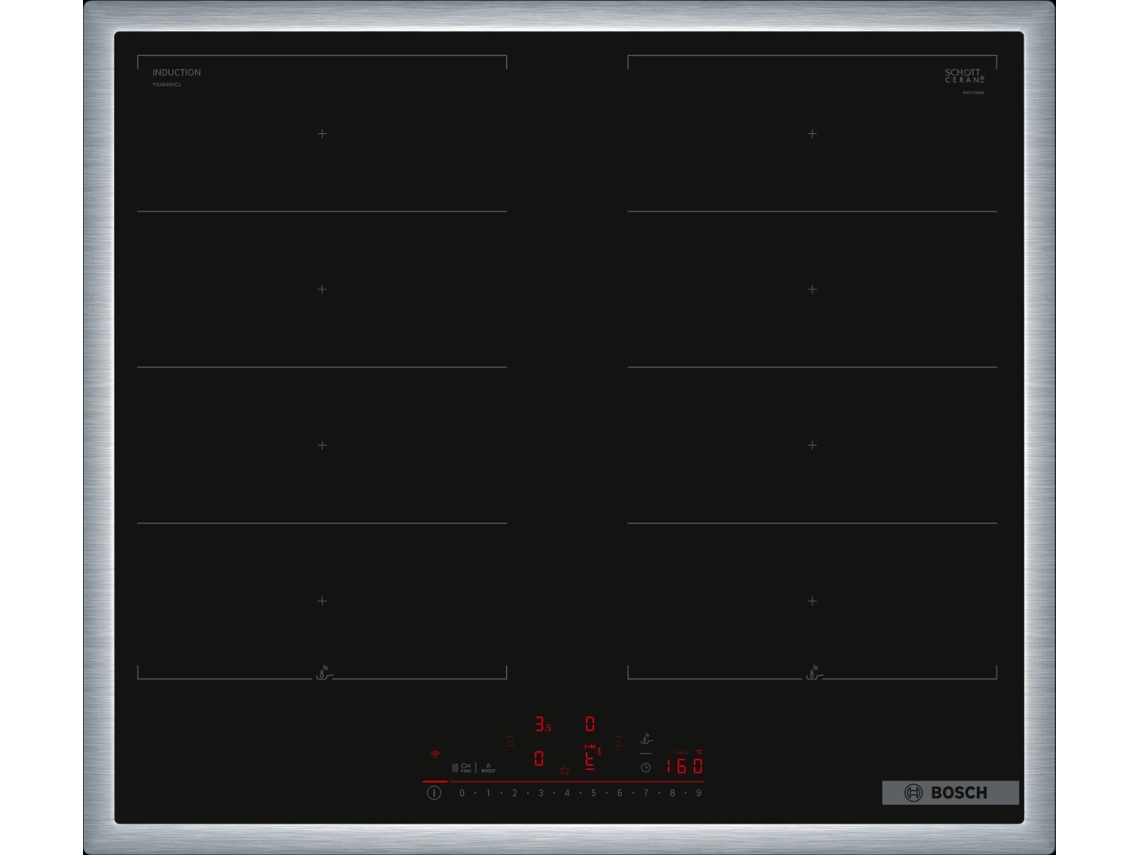Screen dimensions: 1140x855
Task: Select the rear-left zone showing 3.5
Action: point(543,724)
